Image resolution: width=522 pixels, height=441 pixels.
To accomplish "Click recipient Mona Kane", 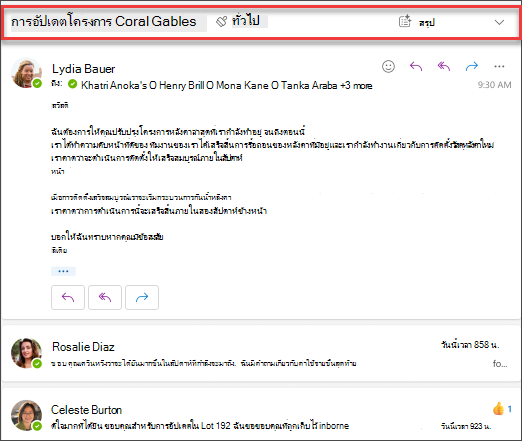I will (x=242, y=85).
